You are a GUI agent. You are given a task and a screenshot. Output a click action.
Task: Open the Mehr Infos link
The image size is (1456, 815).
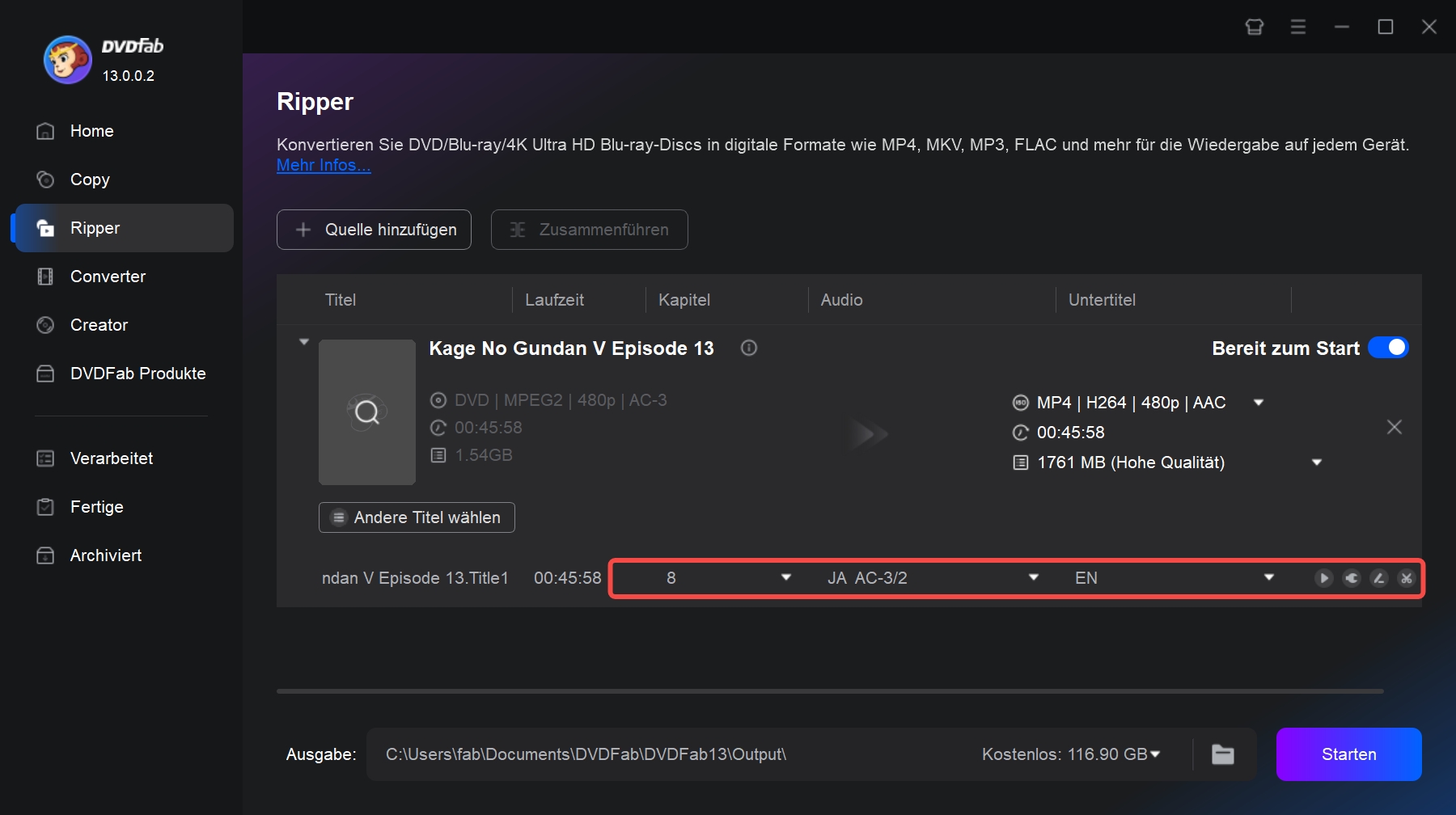324,165
